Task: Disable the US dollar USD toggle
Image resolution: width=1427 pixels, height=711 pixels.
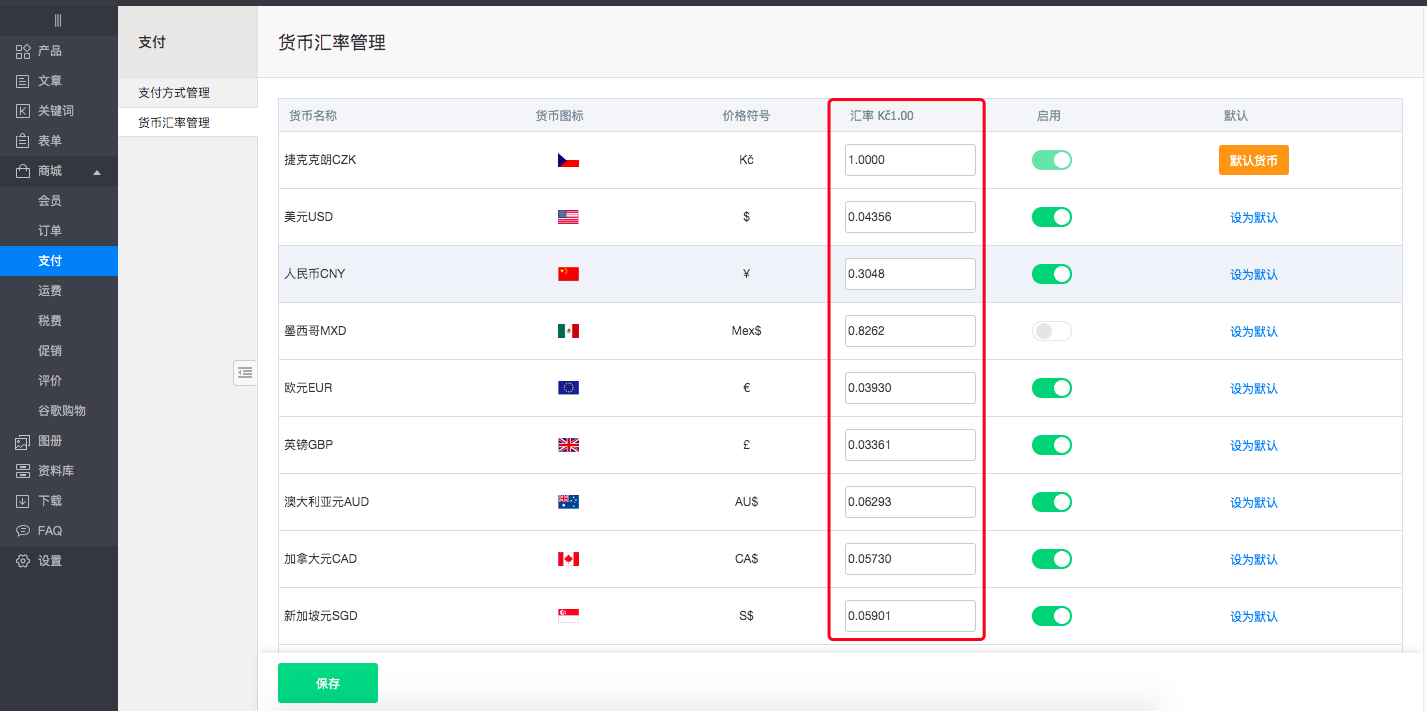Action: coord(1051,217)
